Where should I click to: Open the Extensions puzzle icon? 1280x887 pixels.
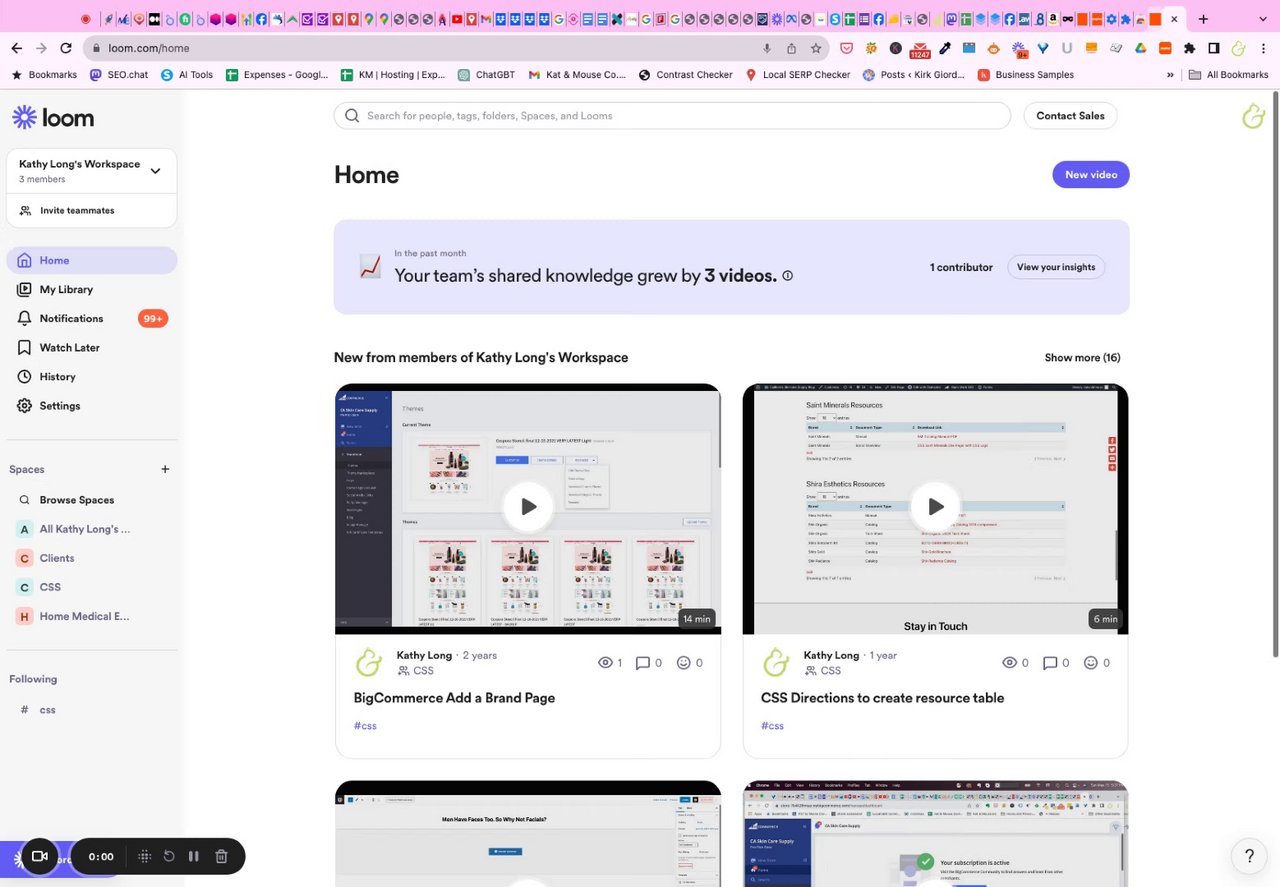1189,48
